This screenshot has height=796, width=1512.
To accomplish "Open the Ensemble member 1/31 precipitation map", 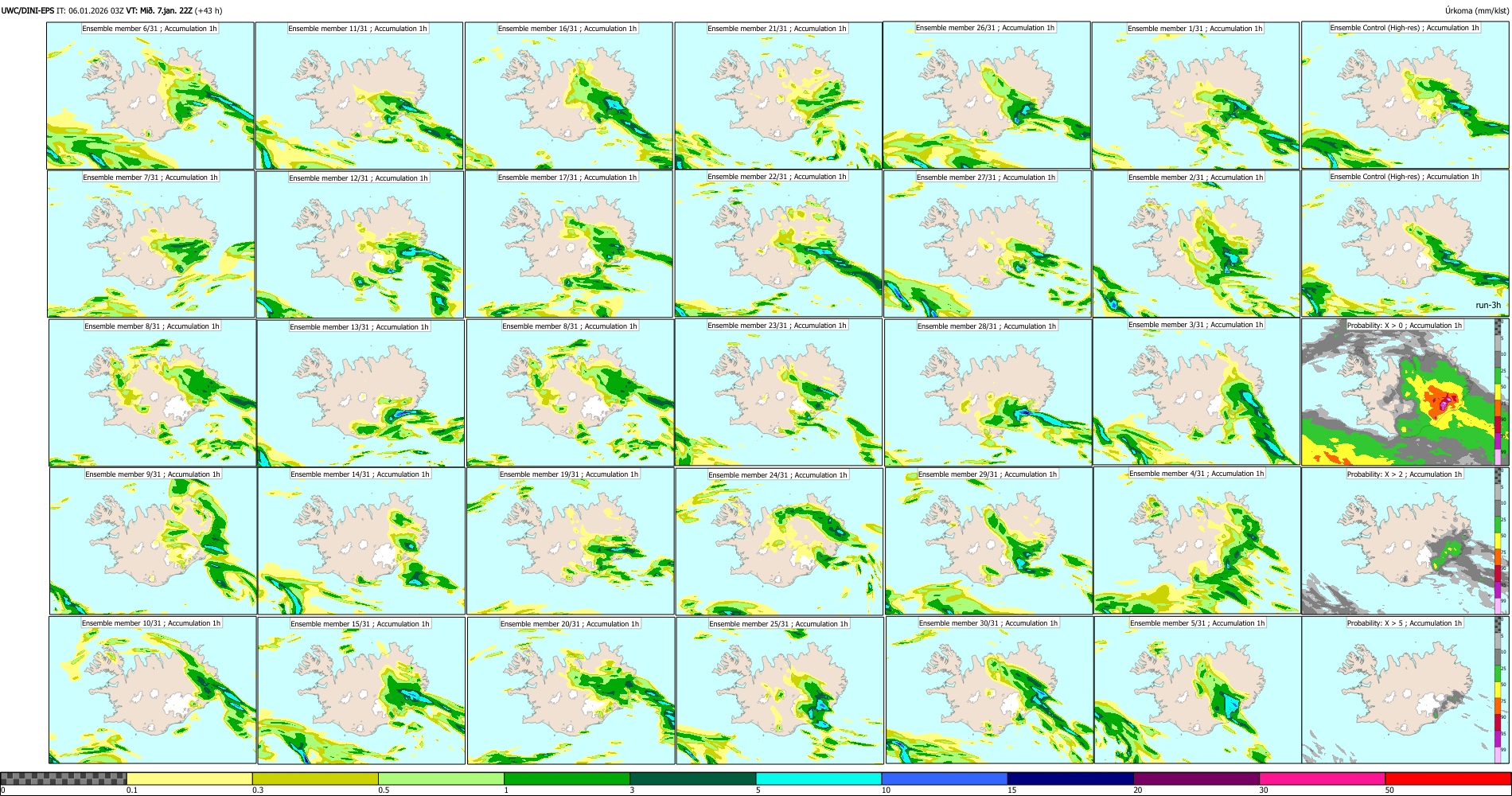I will tap(1195, 96).
